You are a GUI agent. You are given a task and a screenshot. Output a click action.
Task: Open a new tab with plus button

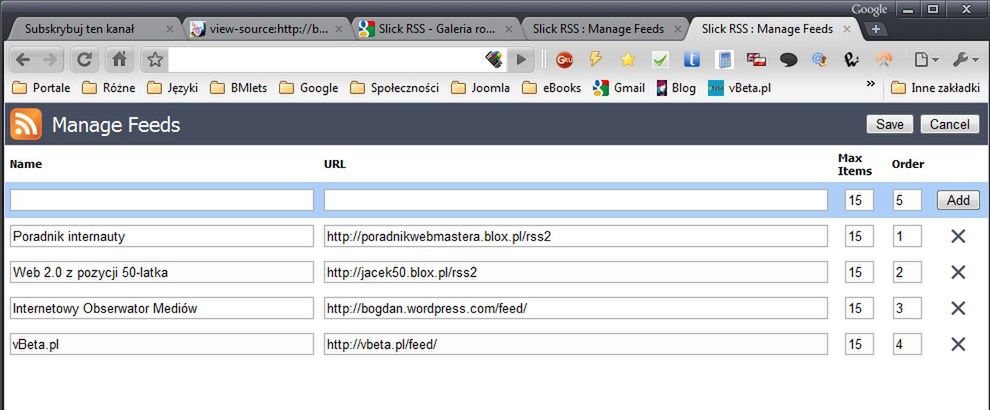click(875, 29)
